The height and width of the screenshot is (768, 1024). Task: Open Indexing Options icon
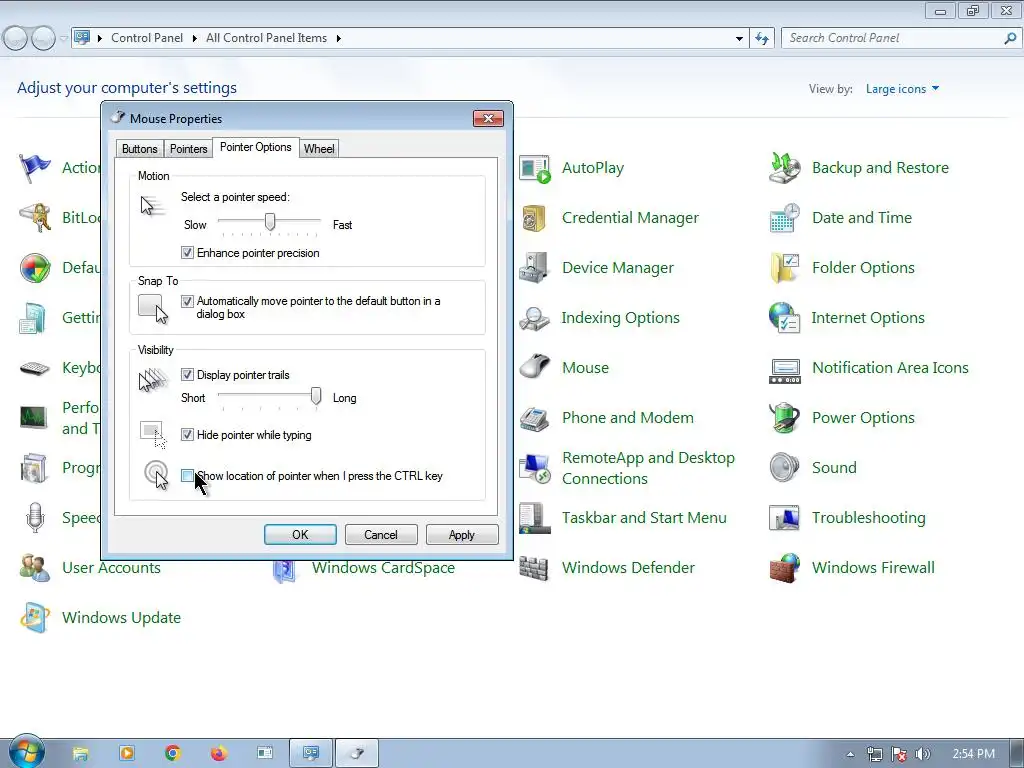[x=535, y=318]
